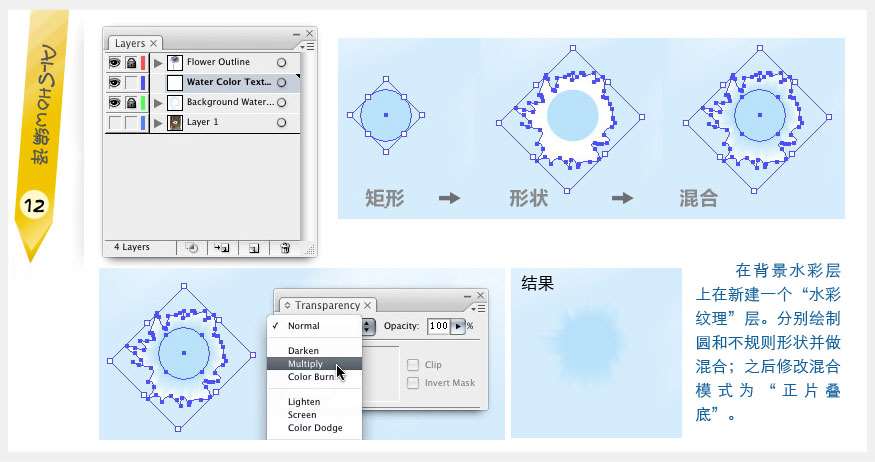The height and width of the screenshot is (462, 875).
Task: Enable the Clip checkbox
Action: (413, 365)
